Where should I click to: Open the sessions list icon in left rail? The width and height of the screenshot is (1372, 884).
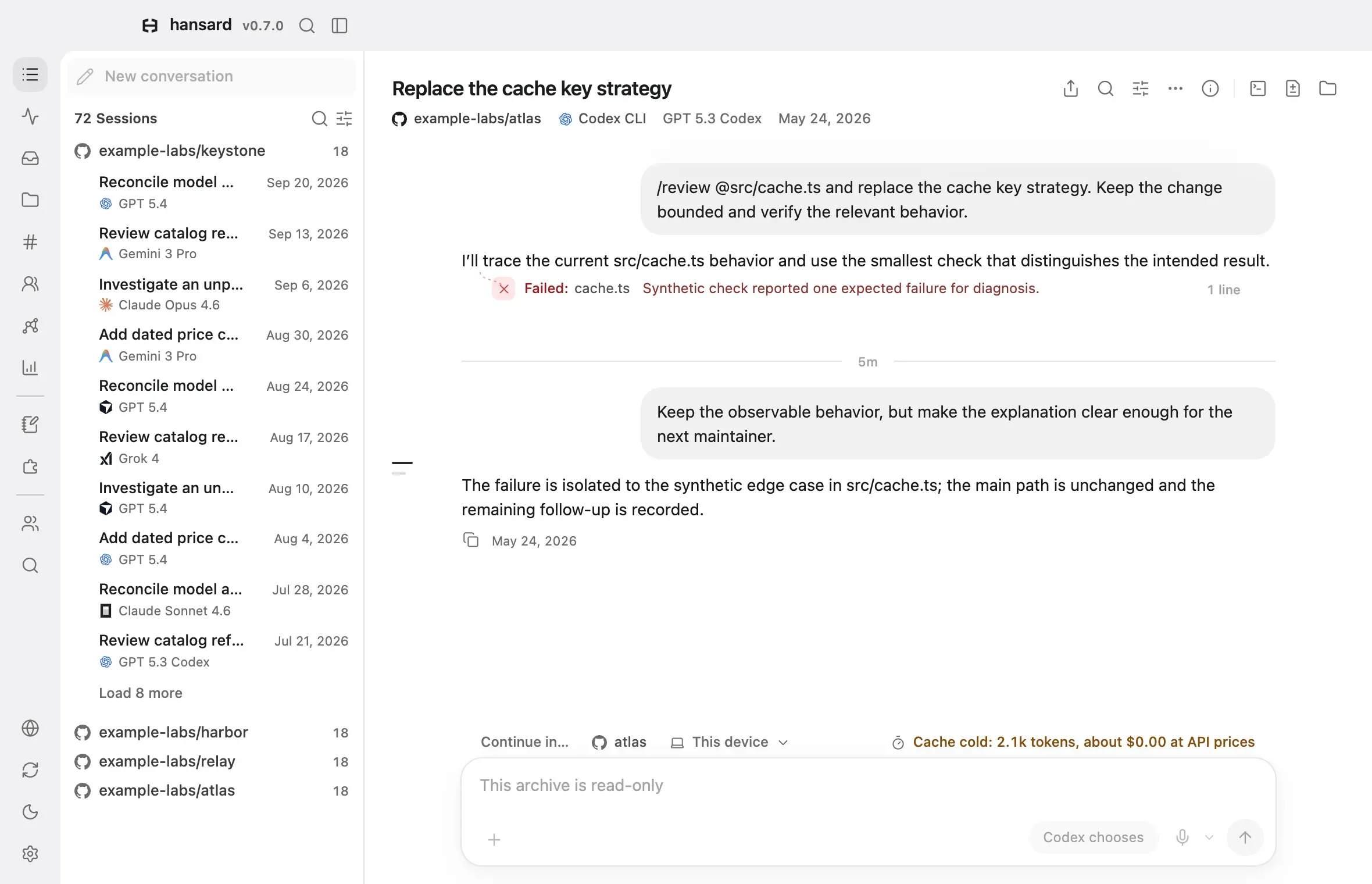pyautogui.click(x=30, y=74)
